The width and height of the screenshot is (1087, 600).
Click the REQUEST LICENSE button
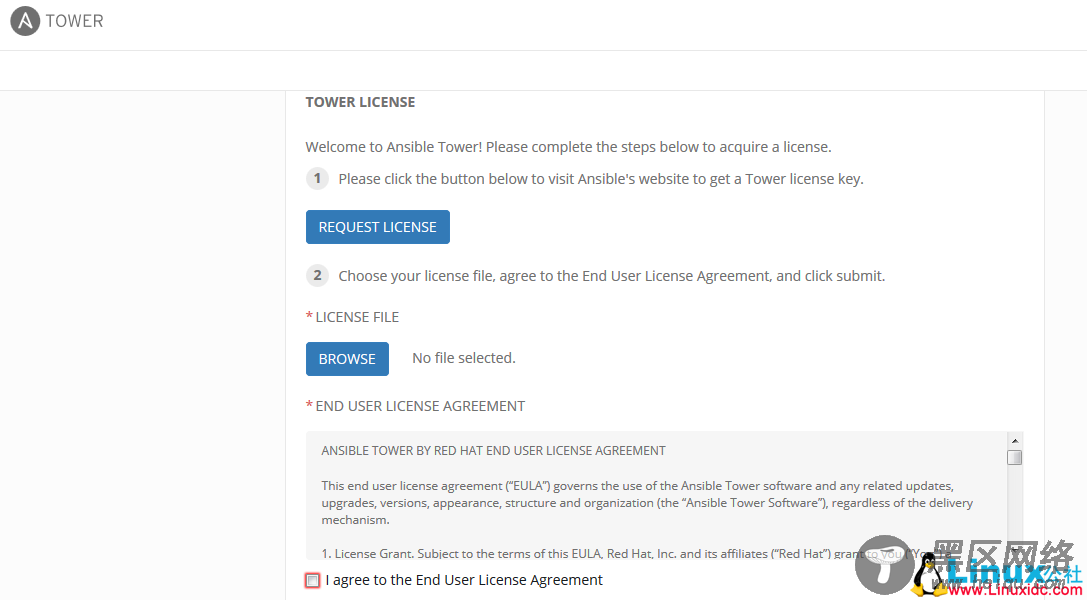click(x=378, y=227)
